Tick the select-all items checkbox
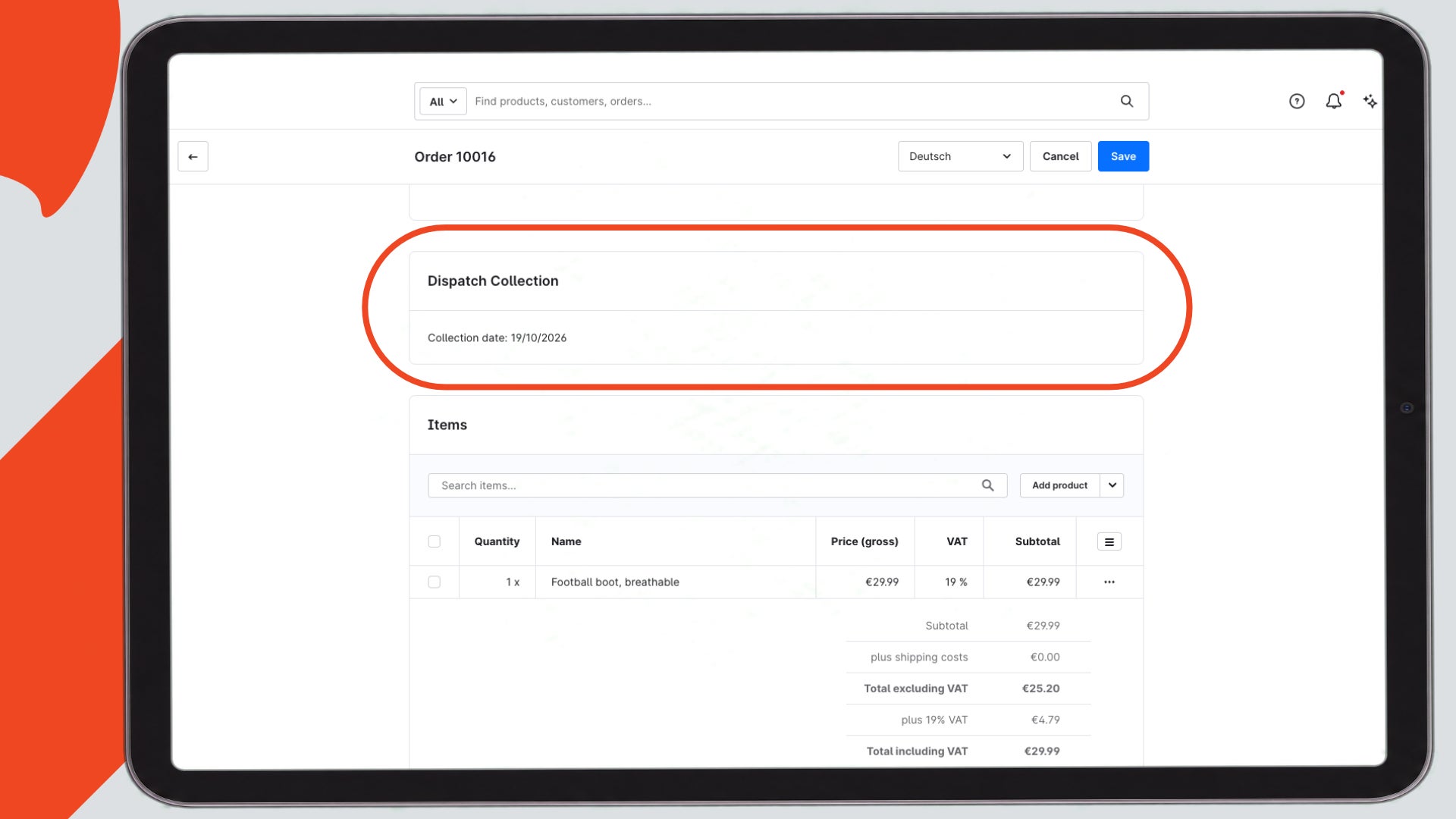 click(434, 541)
